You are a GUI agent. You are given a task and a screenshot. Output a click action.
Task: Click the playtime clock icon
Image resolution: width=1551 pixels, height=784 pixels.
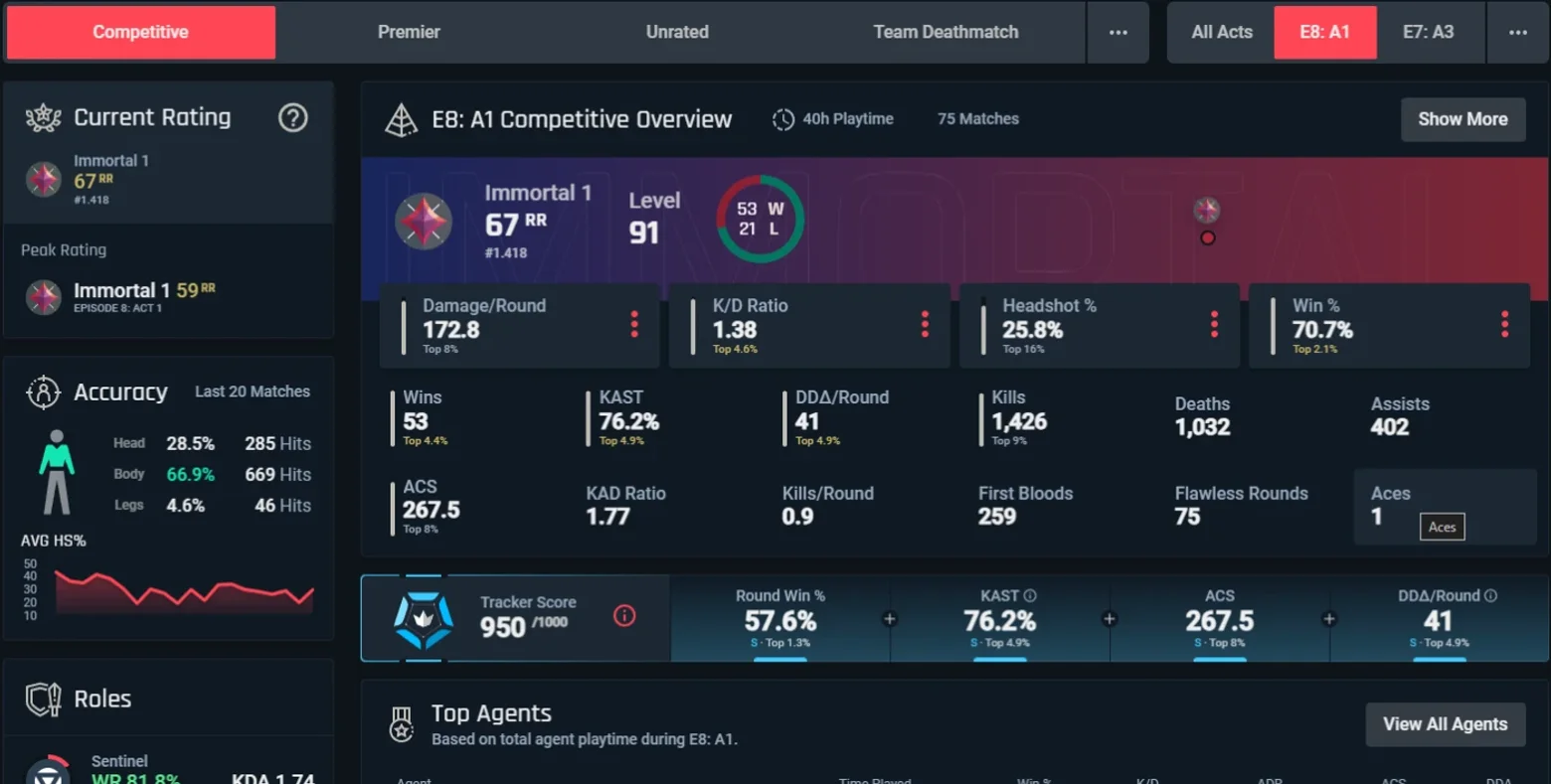pos(783,119)
